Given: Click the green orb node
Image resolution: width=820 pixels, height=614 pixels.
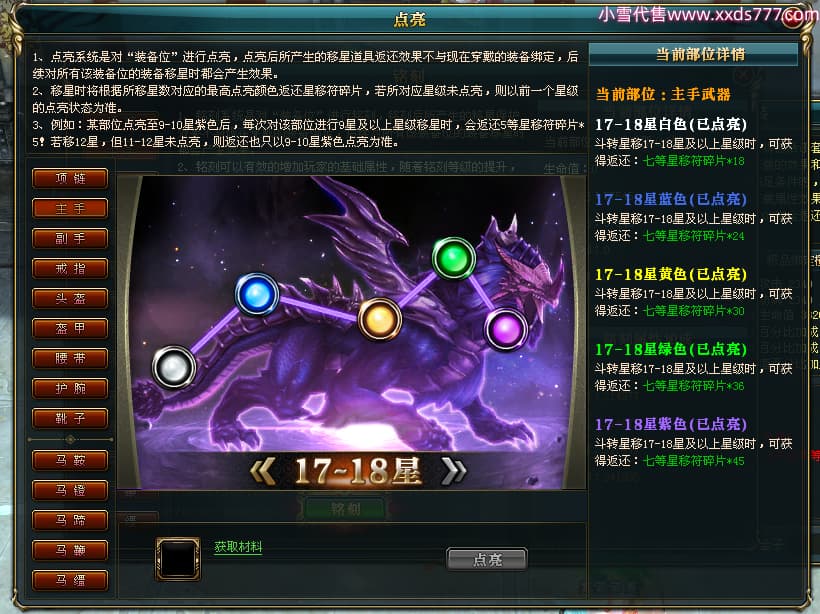Looking at the screenshot, I should (x=453, y=258).
